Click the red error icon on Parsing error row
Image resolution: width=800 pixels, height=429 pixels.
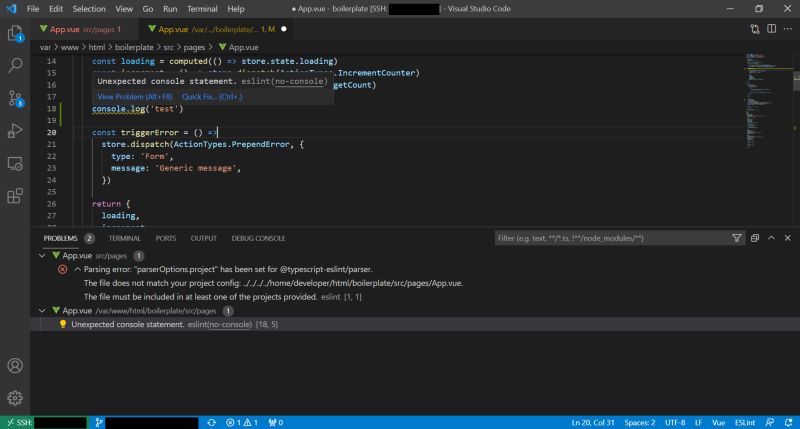pos(62,269)
